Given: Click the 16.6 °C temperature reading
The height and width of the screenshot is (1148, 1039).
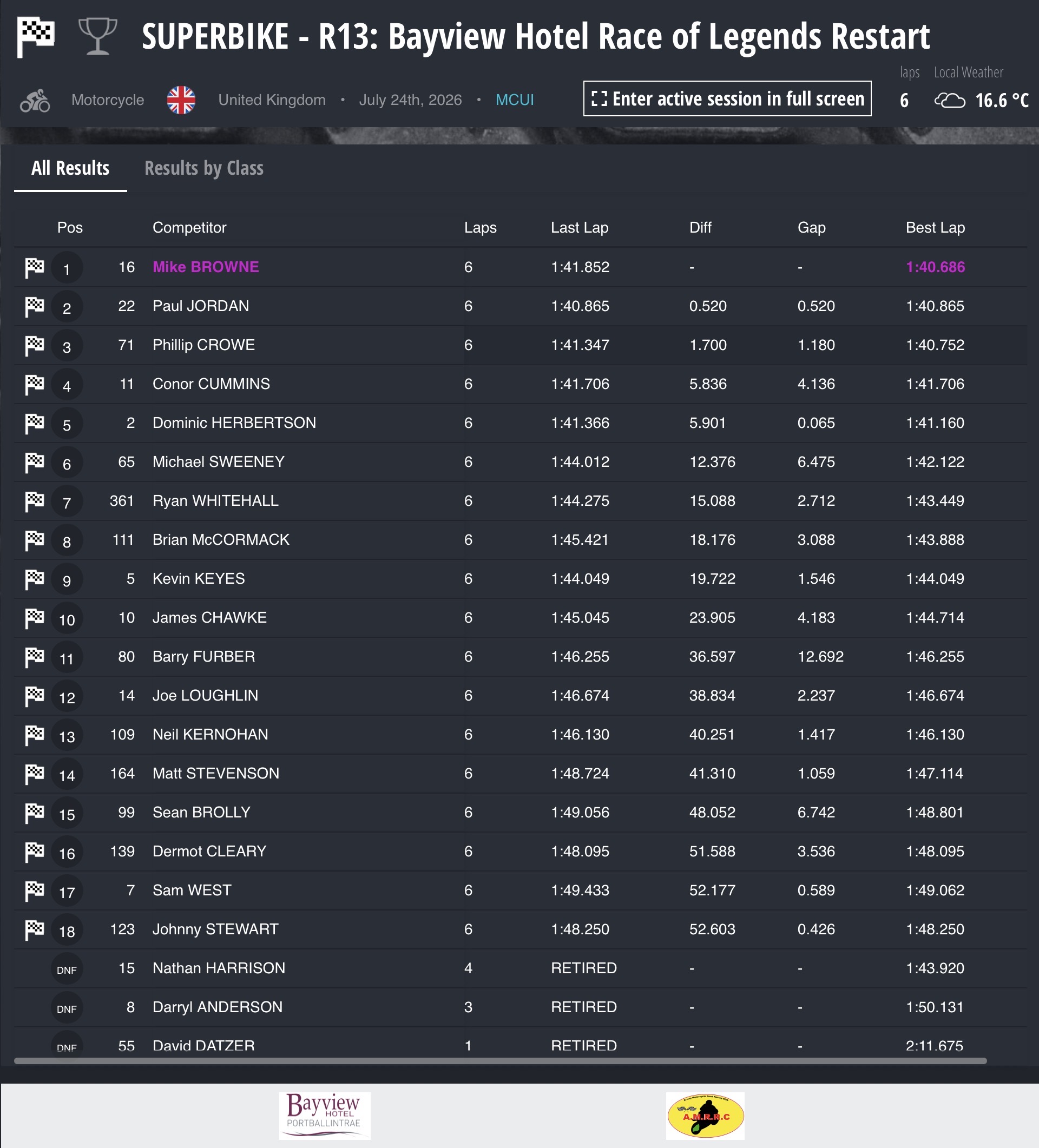Looking at the screenshot, I should (x=1002, y=101).
